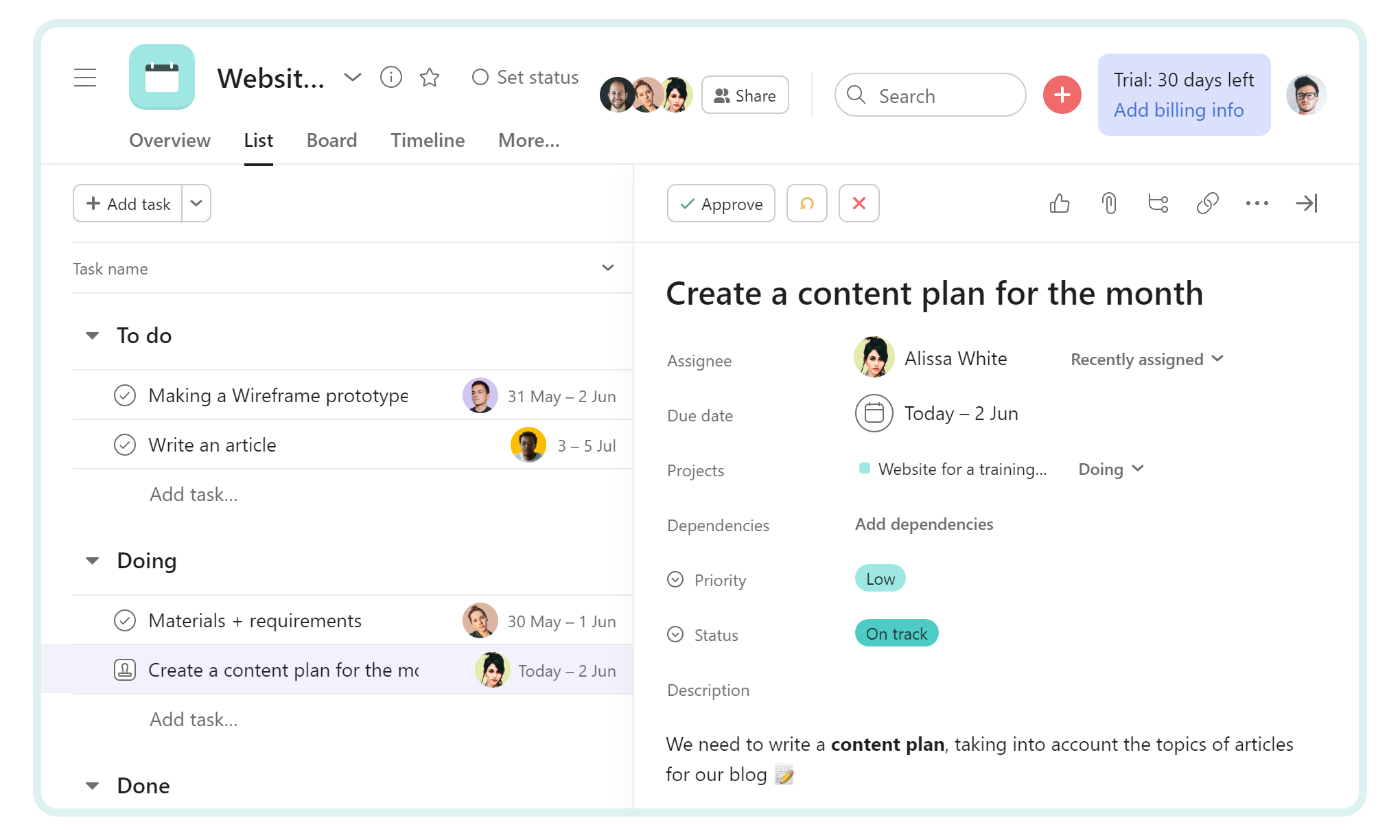Open the Timeline view
1400x840 pixels.
[x=427, y=140]
